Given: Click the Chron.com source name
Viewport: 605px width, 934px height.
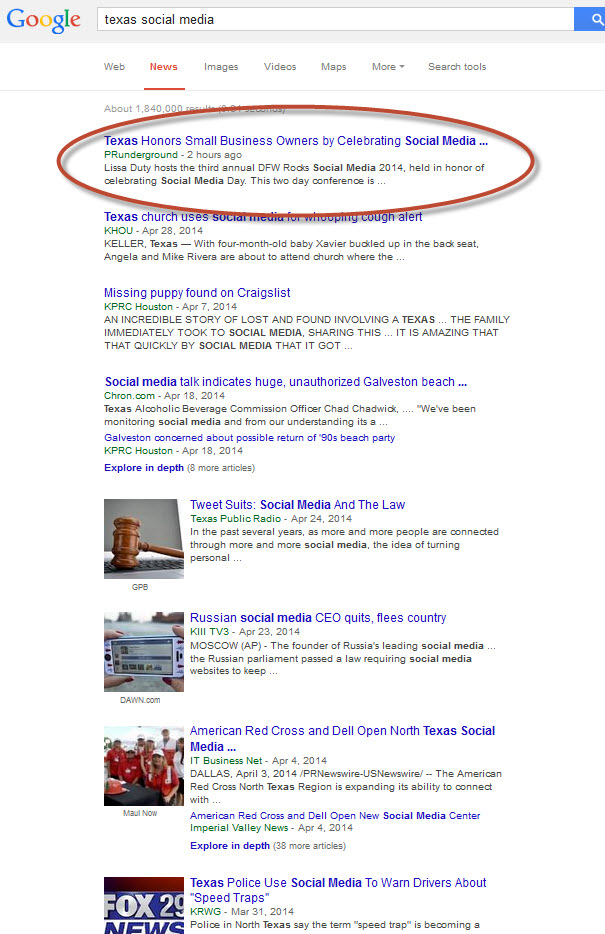Looking at the screenshot, I should [x=129, y=396].
